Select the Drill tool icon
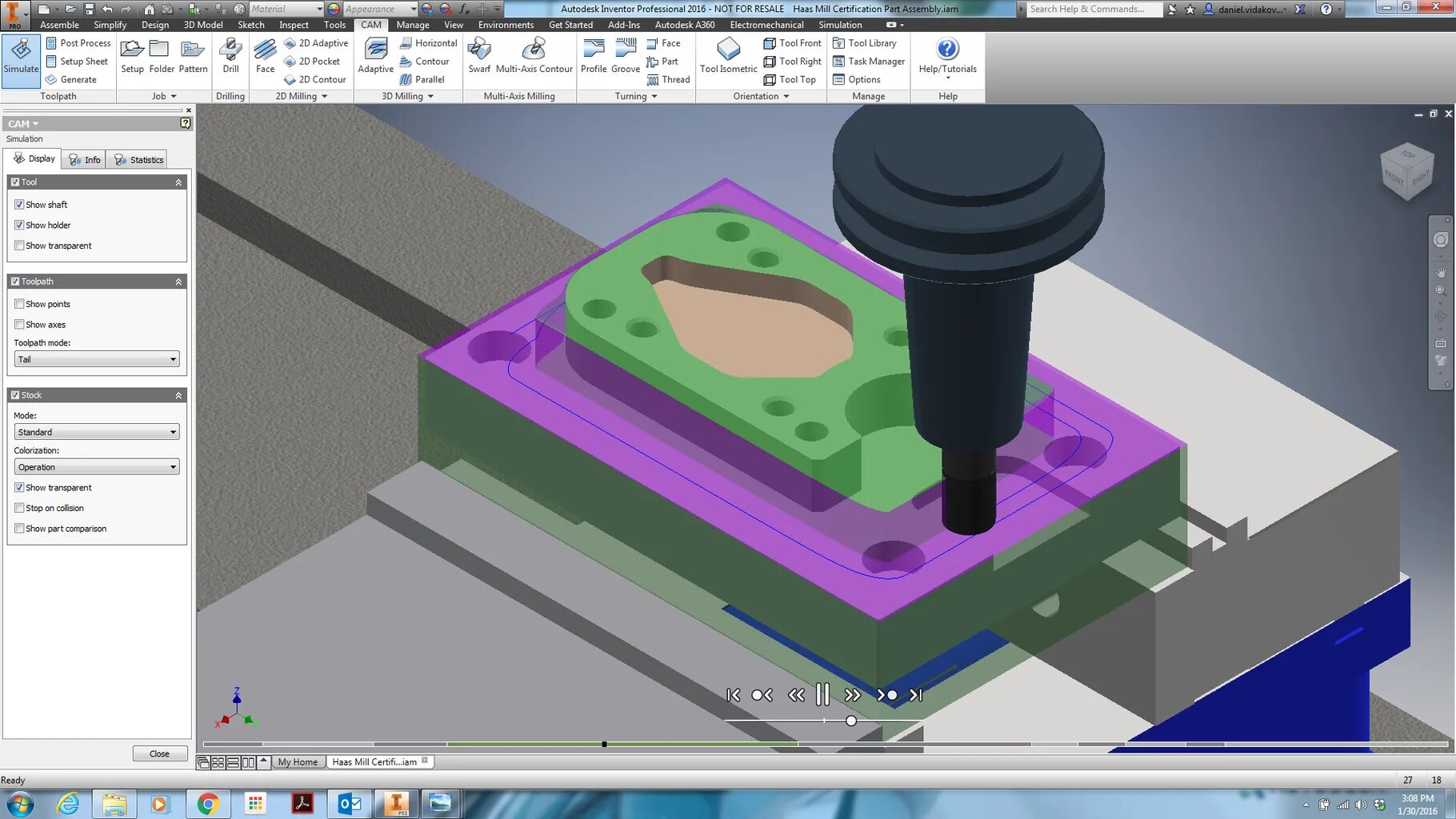The height and width of the screenshot is (819, 1456). 230,56
